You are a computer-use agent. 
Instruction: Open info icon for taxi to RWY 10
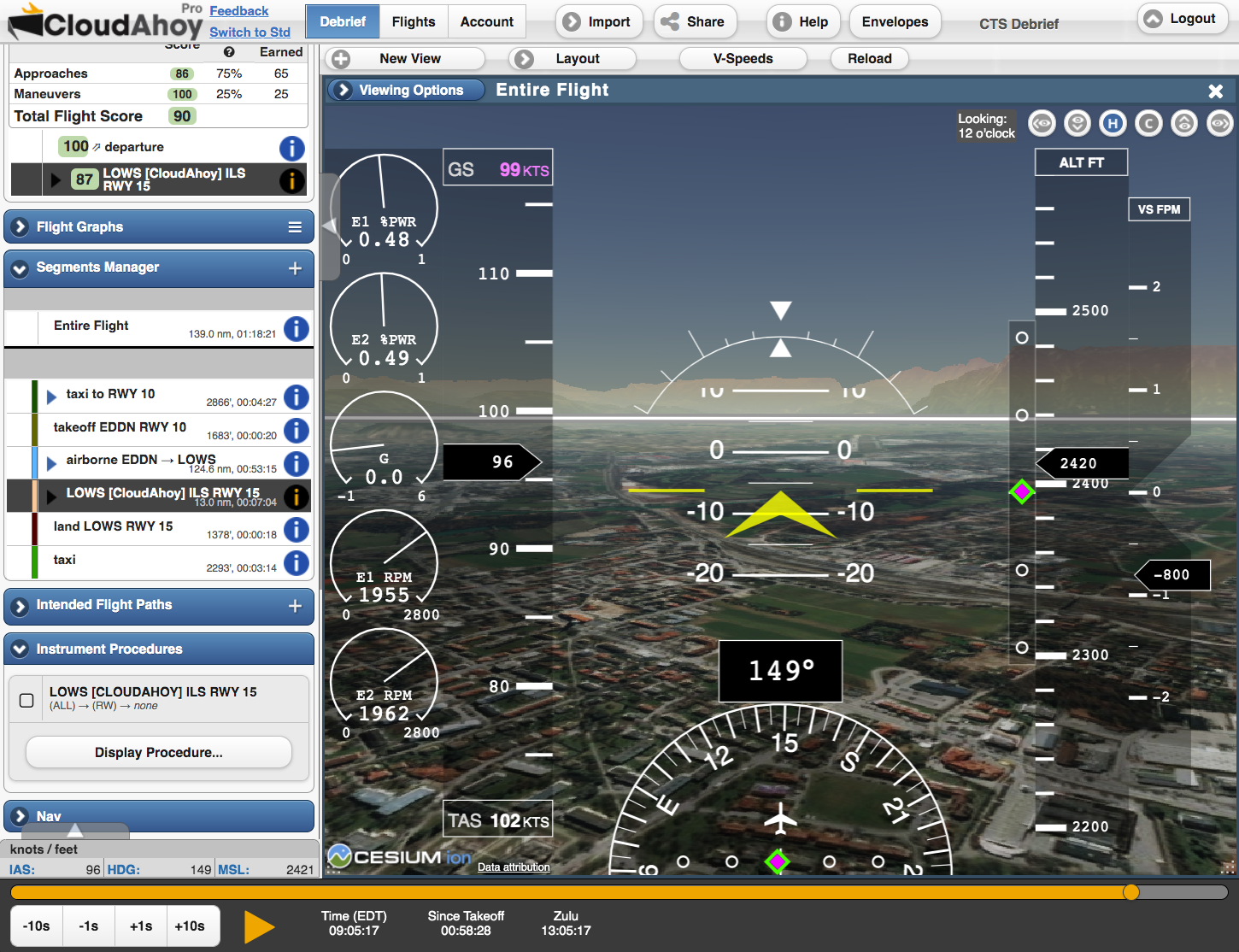tap(297, 397)
